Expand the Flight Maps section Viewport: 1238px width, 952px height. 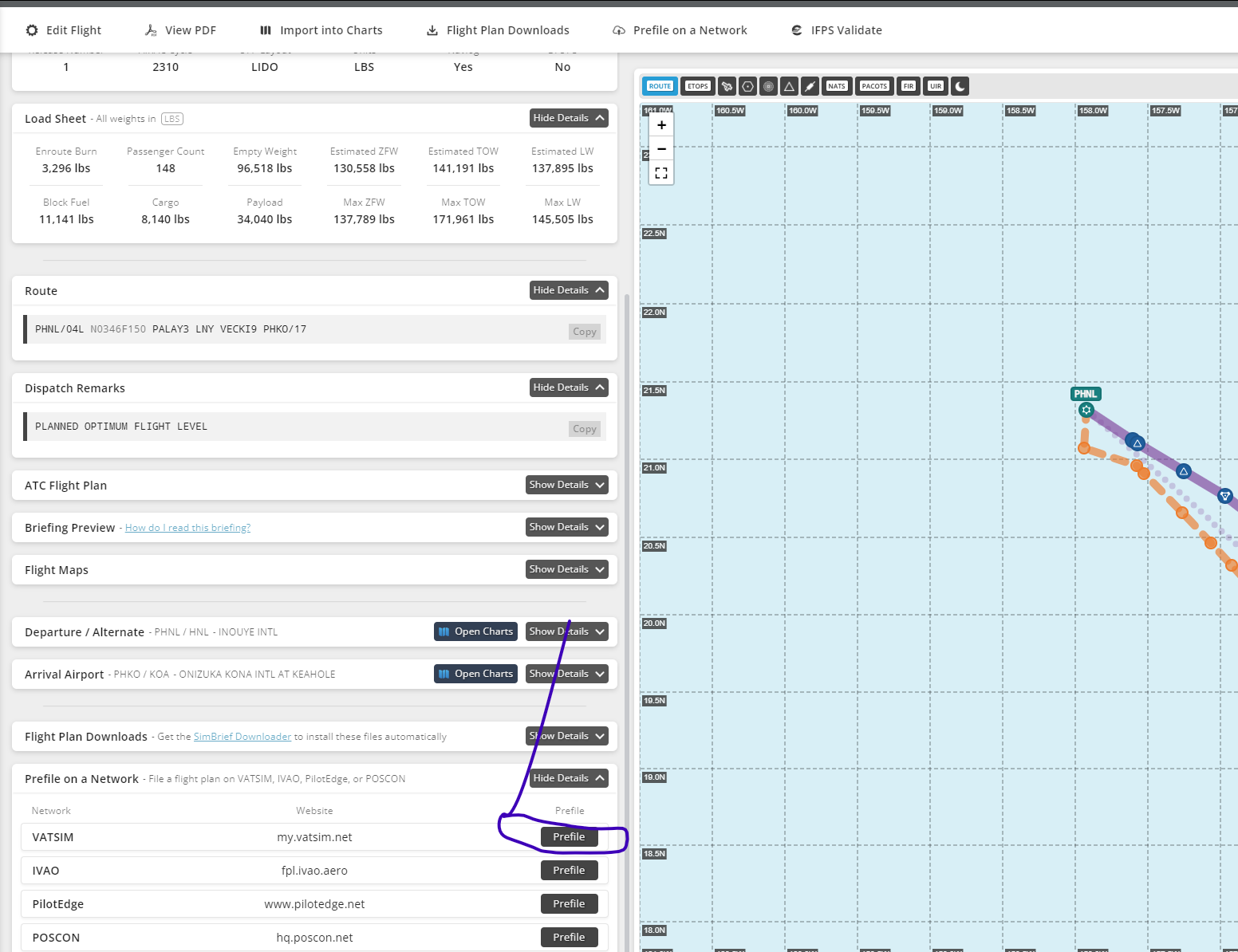coord(566,569)
